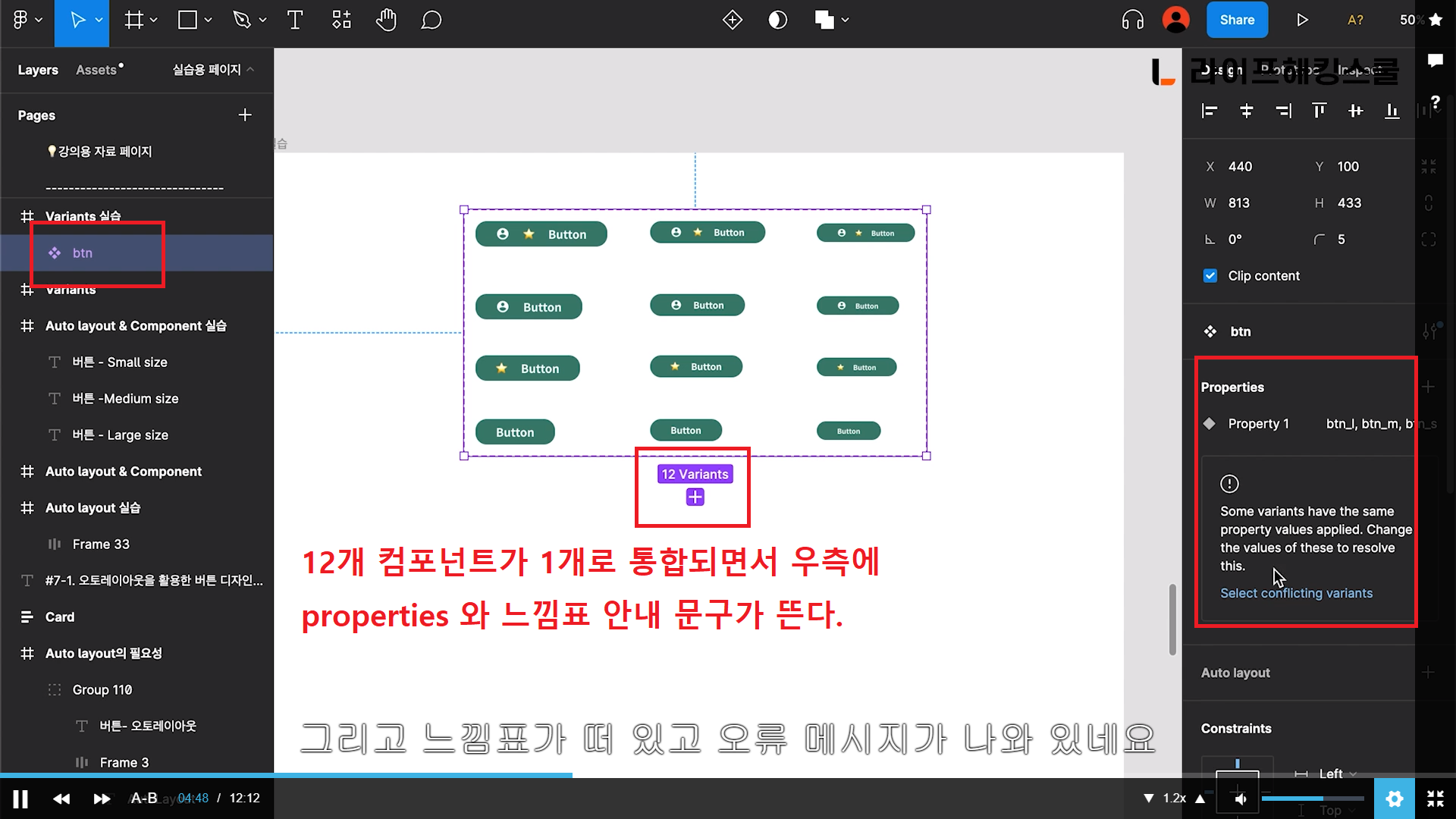Select the Comment tool
This screenshot has width=1456, height=819.
[431, 20]
